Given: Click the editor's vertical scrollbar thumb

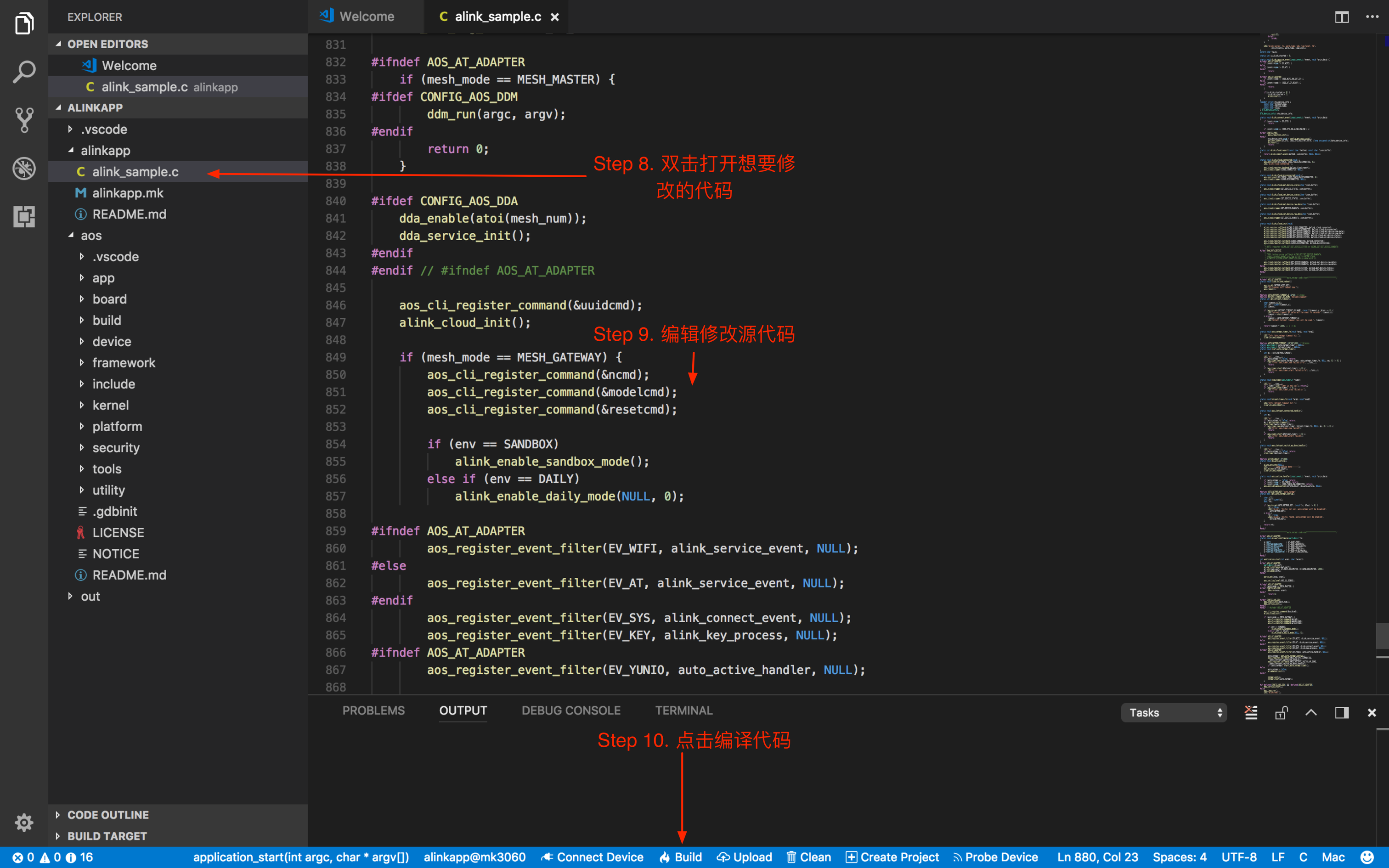Looking at the screenshot, I should pyautogui.click(x=1382, y=636).
